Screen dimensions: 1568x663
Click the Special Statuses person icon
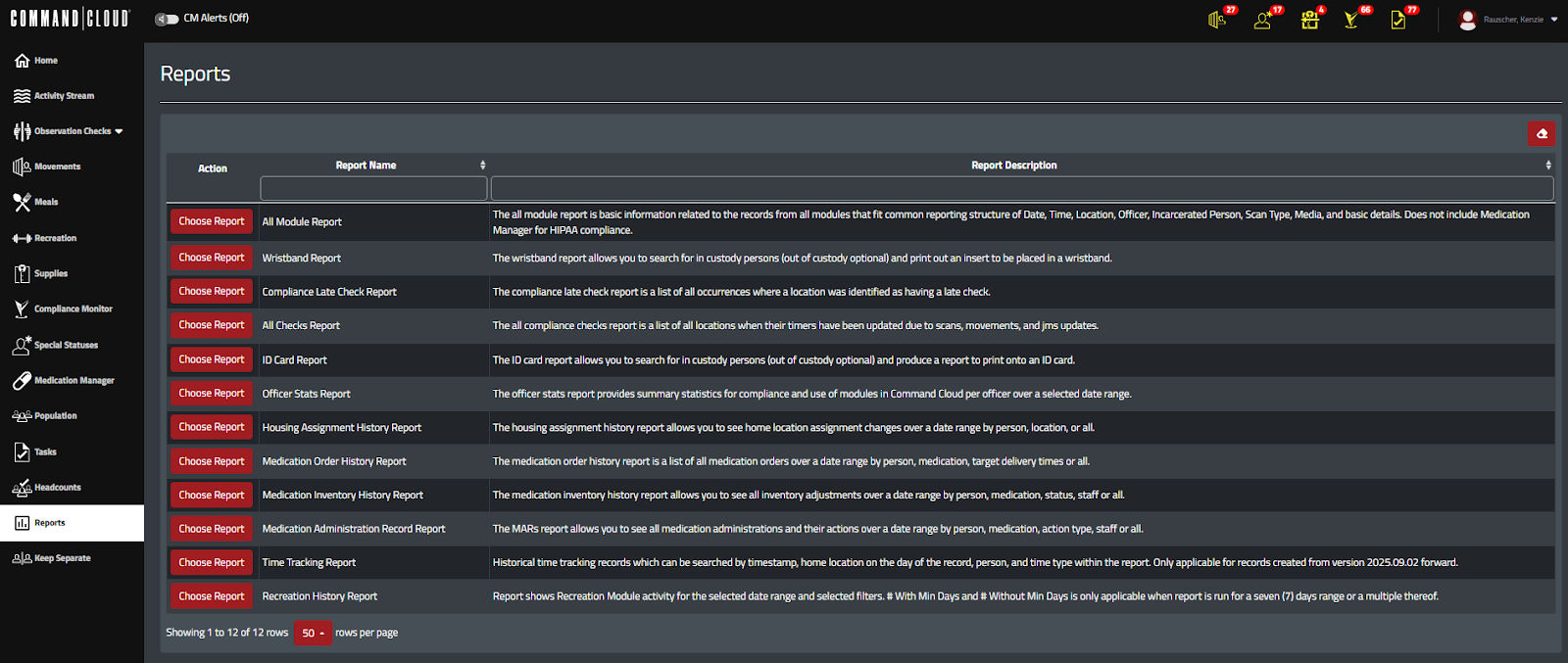(22, 345)
